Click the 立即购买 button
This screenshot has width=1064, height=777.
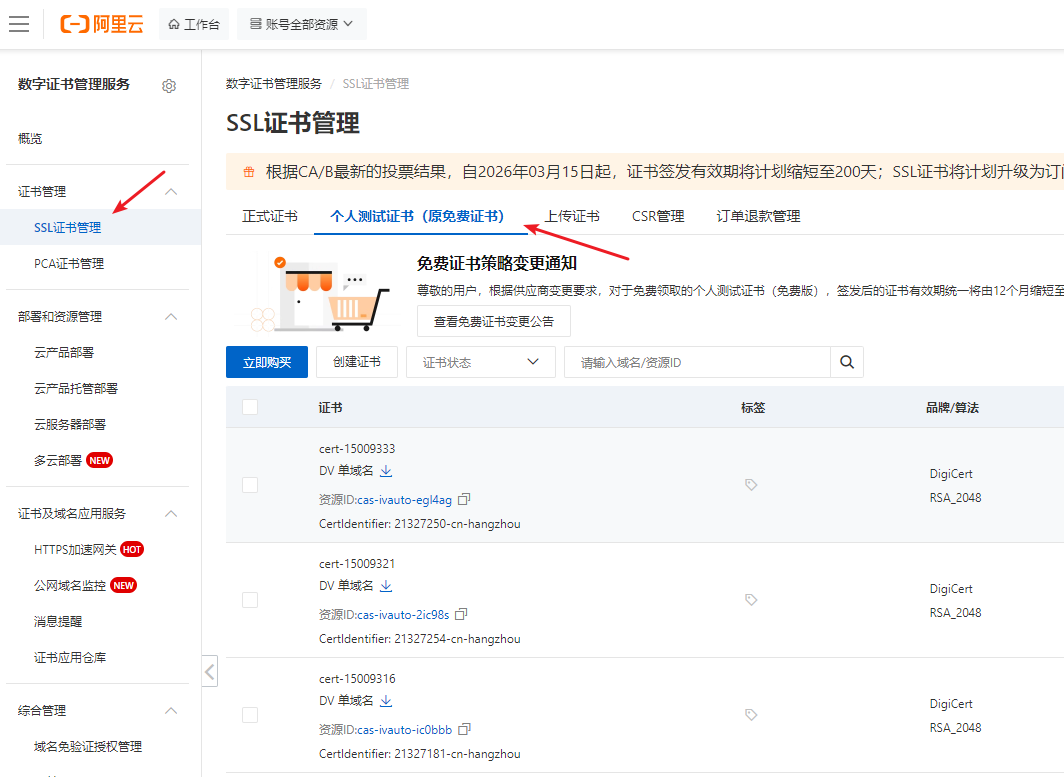(x=267, y=362)
